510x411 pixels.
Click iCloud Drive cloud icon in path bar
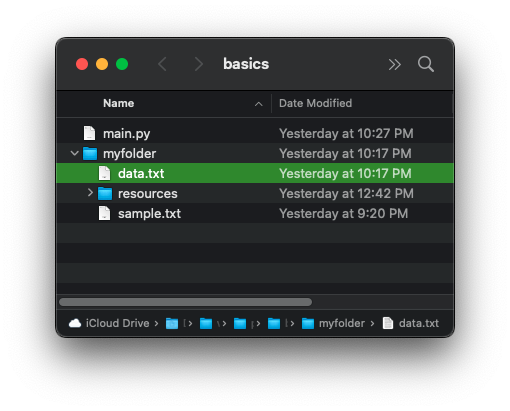point(75,323)
